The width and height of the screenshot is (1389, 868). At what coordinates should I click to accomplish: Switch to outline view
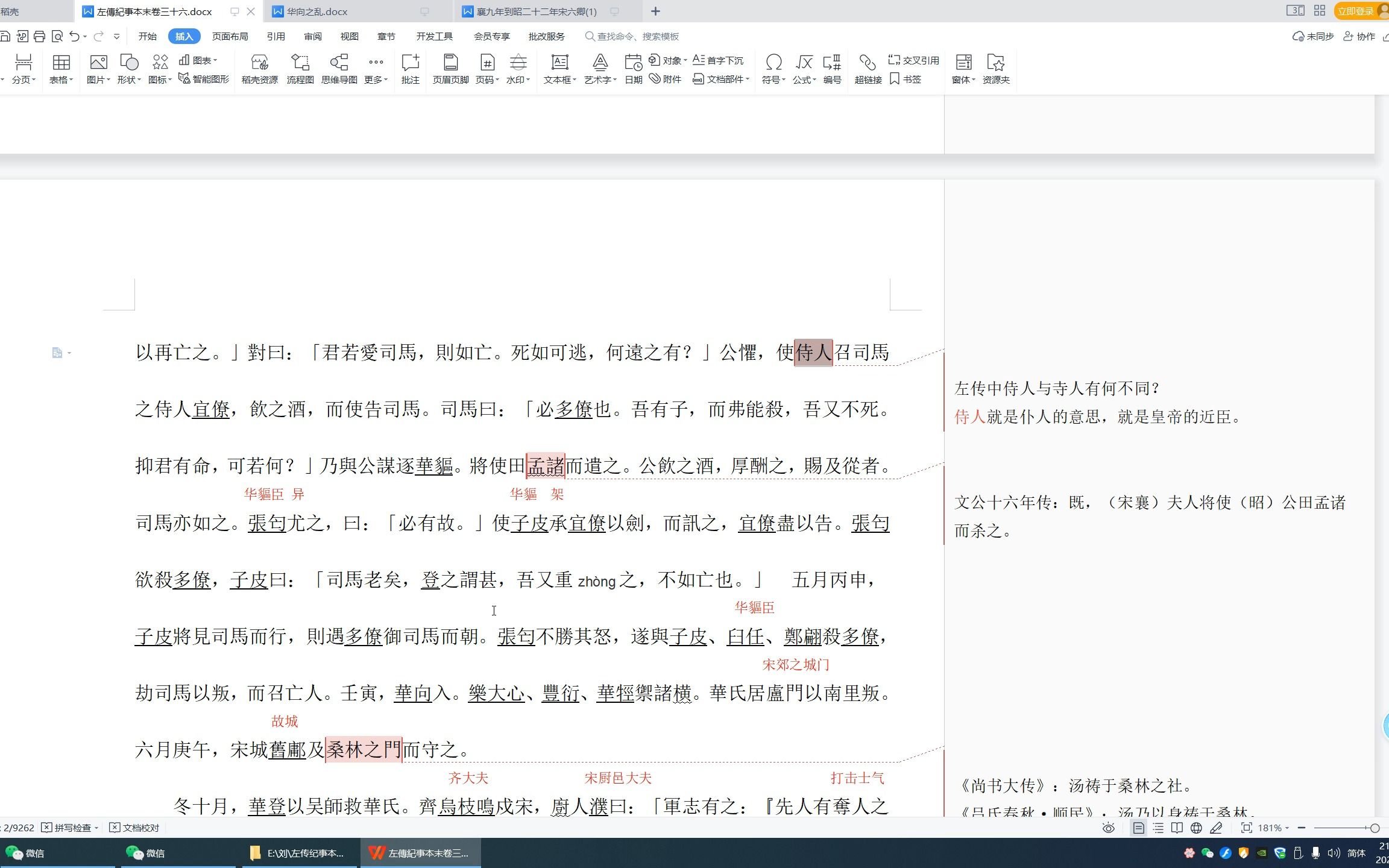1158,828
